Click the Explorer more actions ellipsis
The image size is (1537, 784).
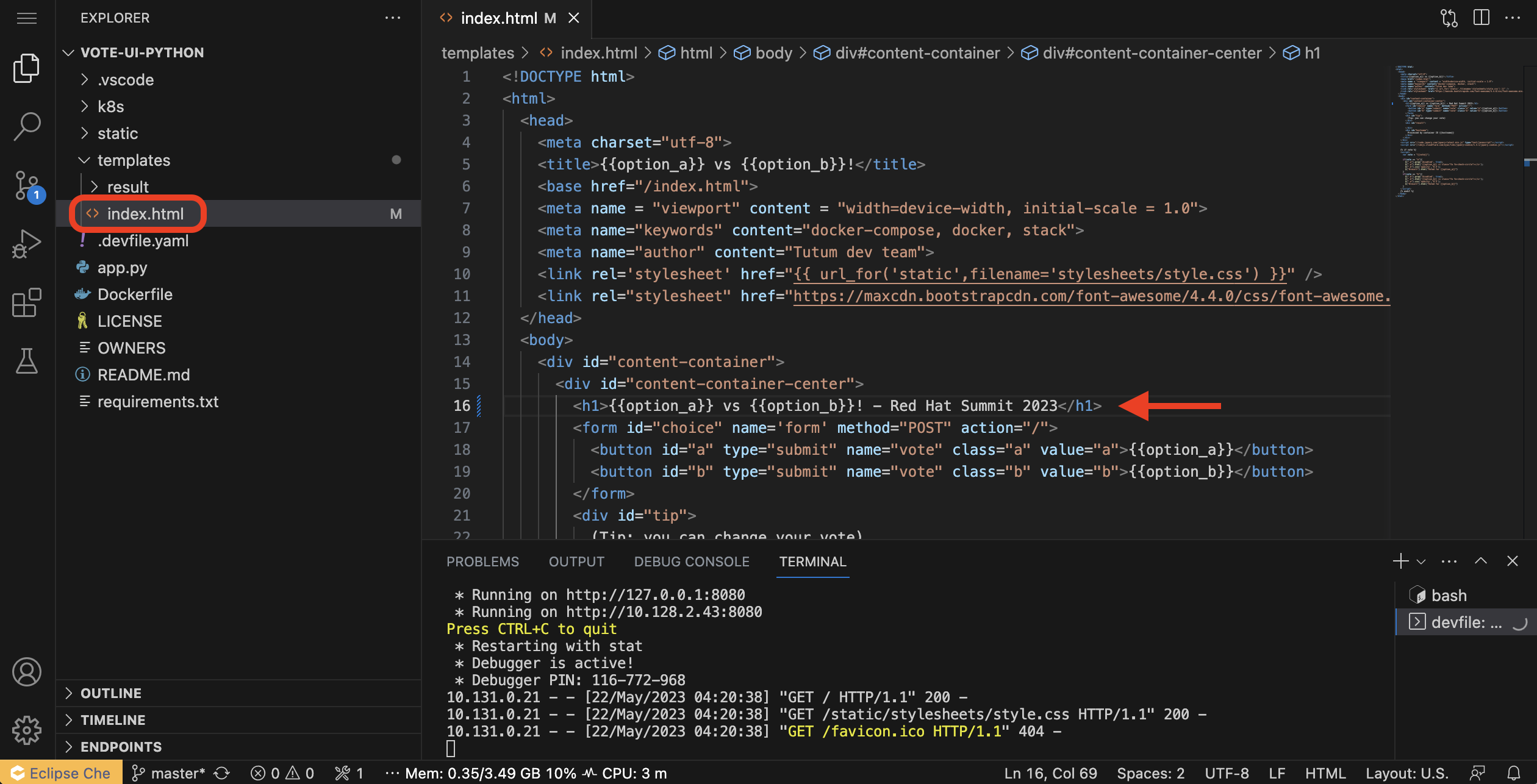click(x=393, y=18)
